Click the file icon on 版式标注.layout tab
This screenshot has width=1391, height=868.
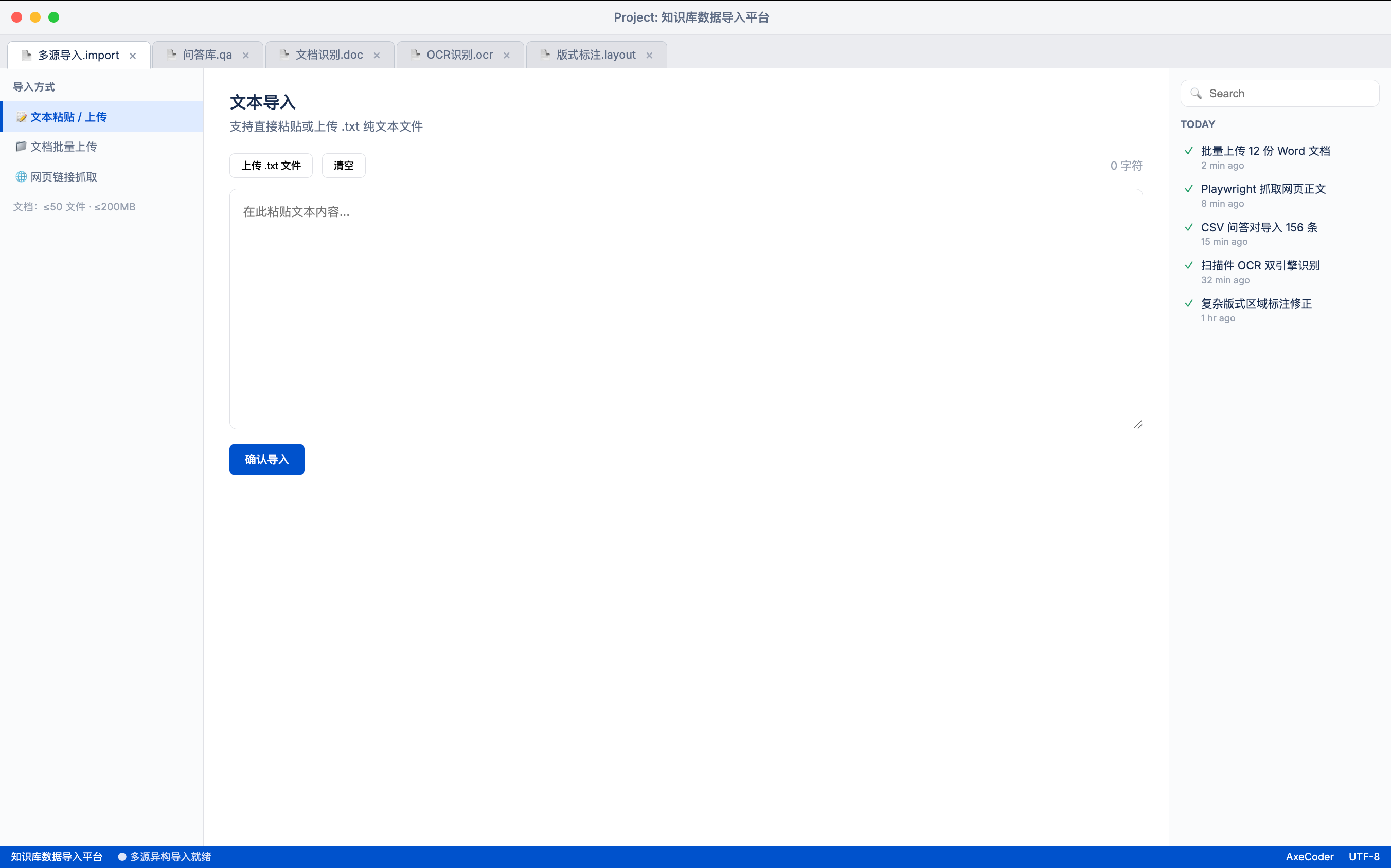coord(545,55)
